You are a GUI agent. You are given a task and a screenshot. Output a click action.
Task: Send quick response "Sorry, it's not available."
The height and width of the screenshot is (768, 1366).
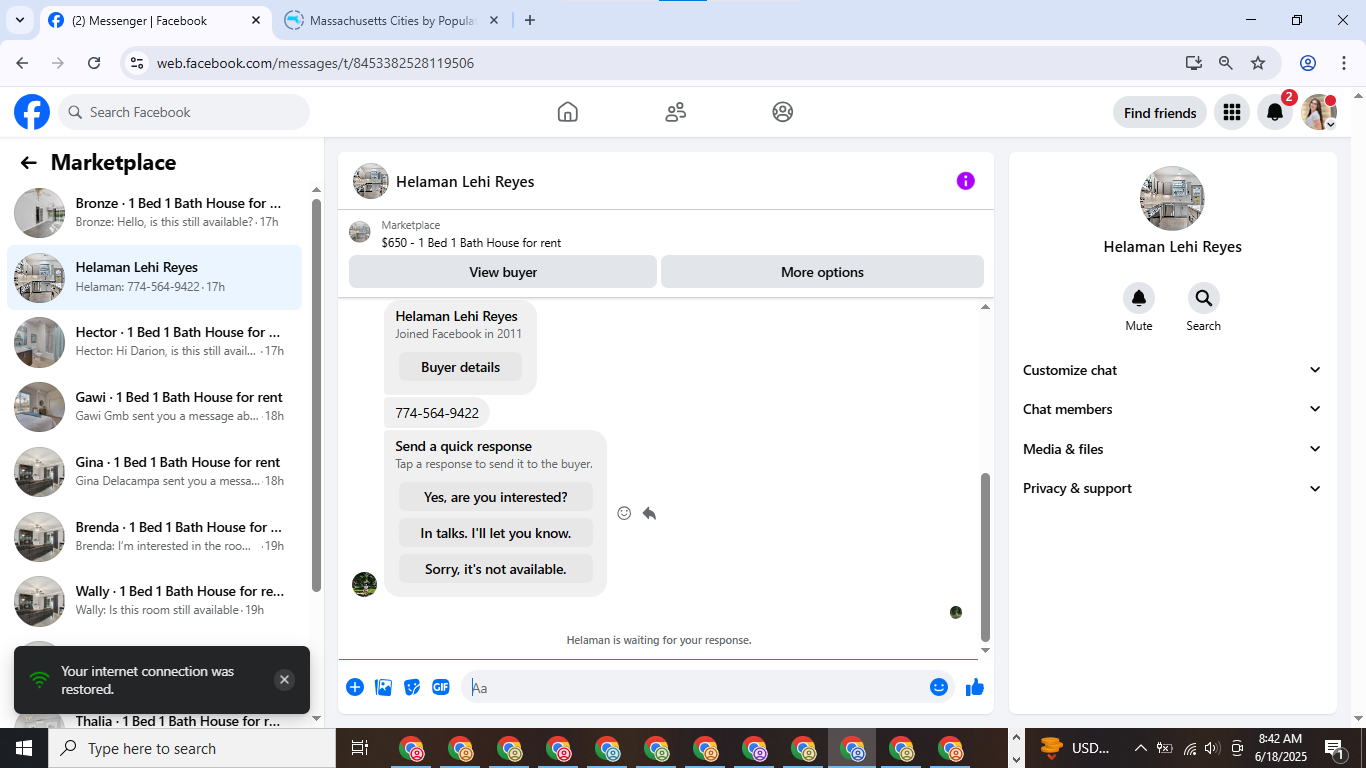click(496, 569)
